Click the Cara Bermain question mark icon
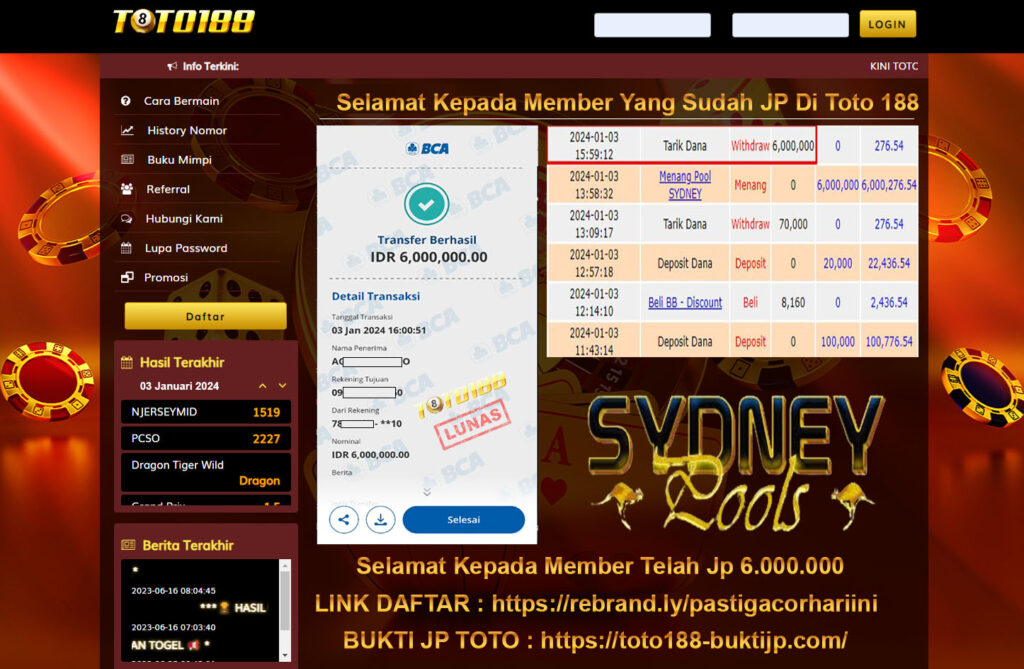This screenshot has width=1024, height=669. (x=125, y=101)
